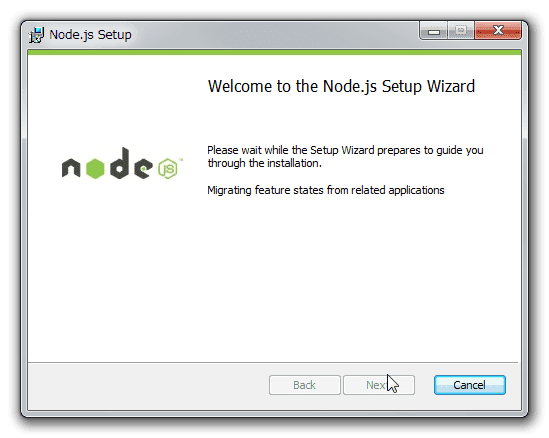Click the greyed-out maximize window button

tap(461, 32)
